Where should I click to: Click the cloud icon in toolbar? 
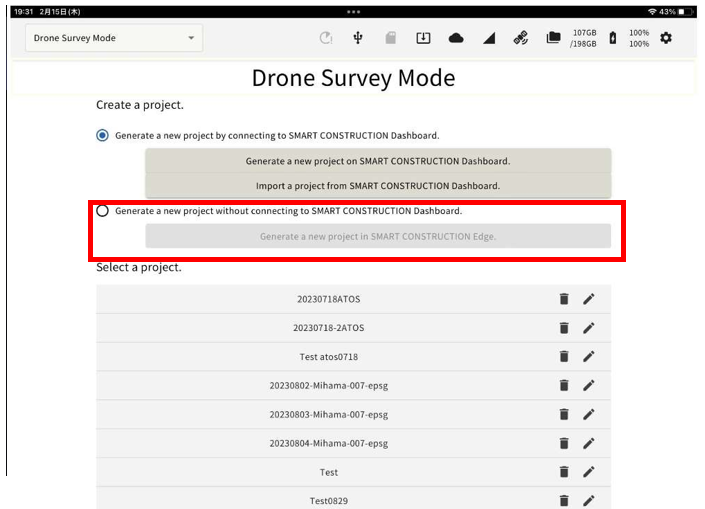click(x=456, y=38)
